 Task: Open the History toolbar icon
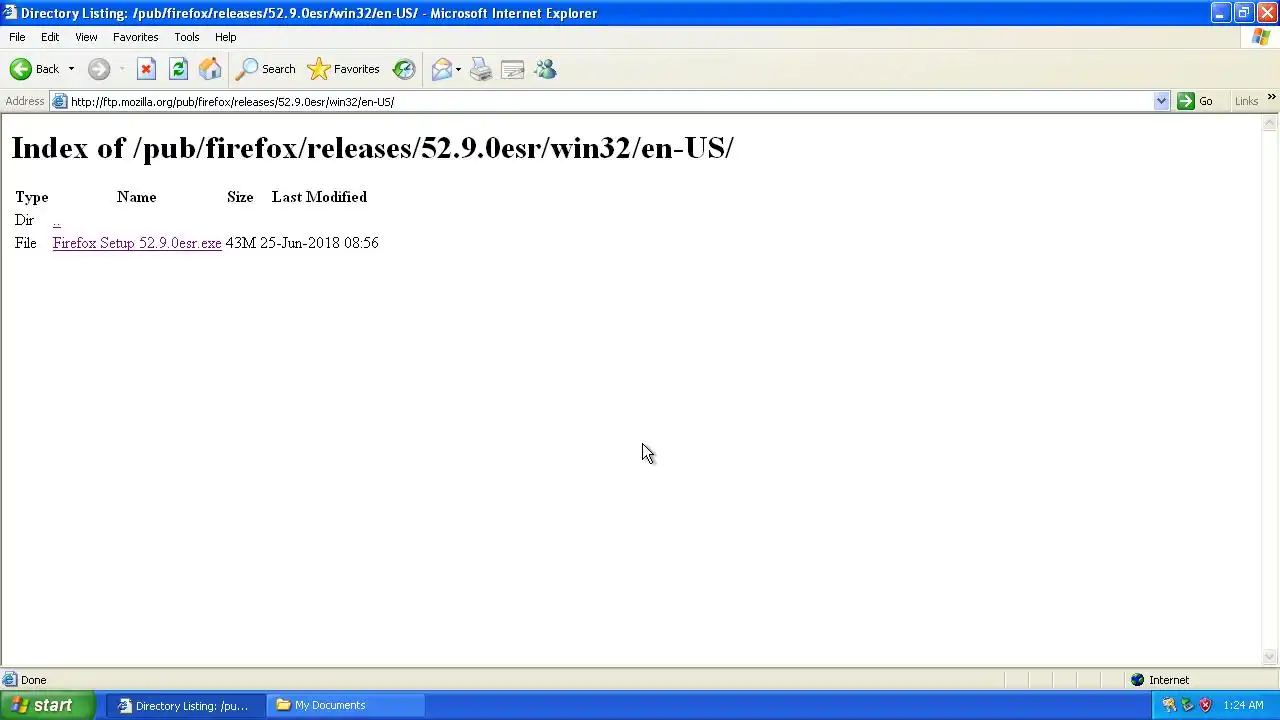pos(404,69)
